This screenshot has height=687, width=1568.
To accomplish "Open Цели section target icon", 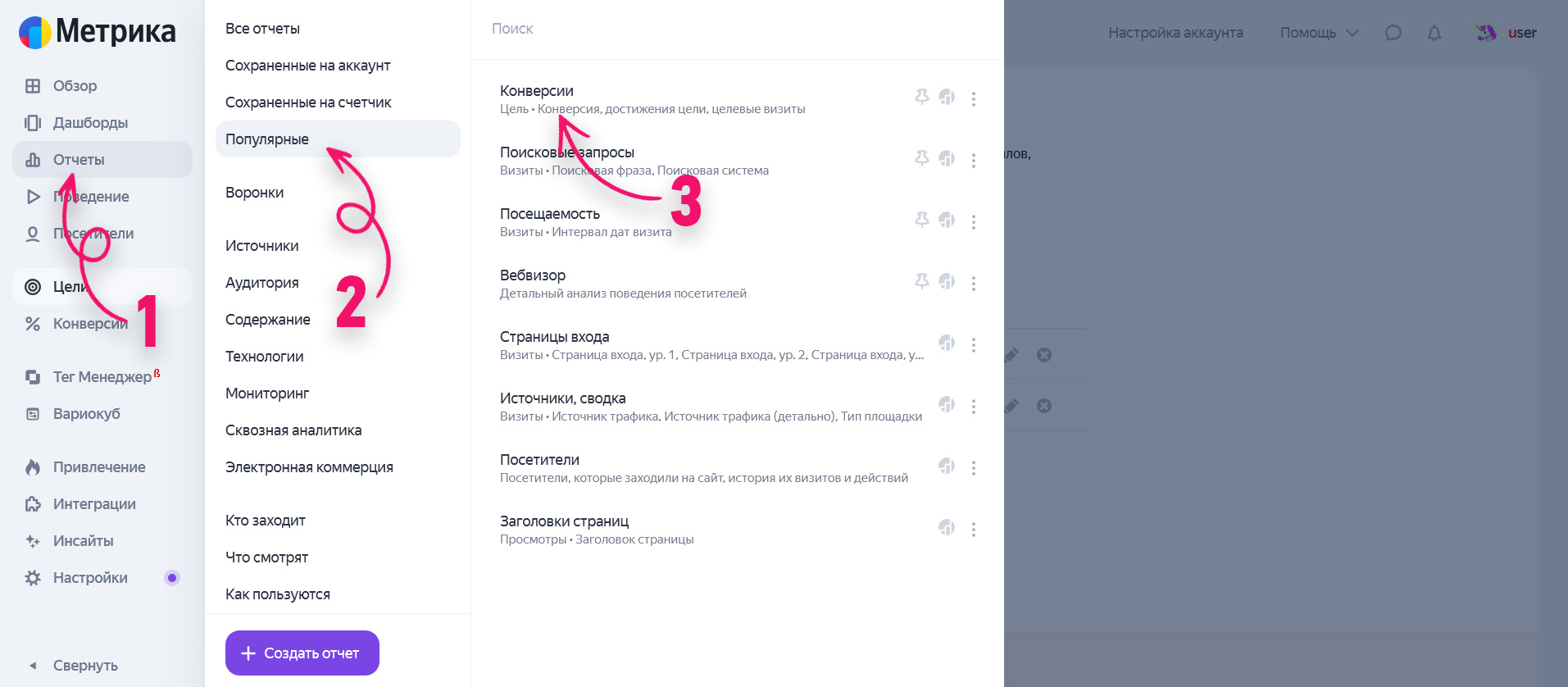I will click(x=33, y=287).
